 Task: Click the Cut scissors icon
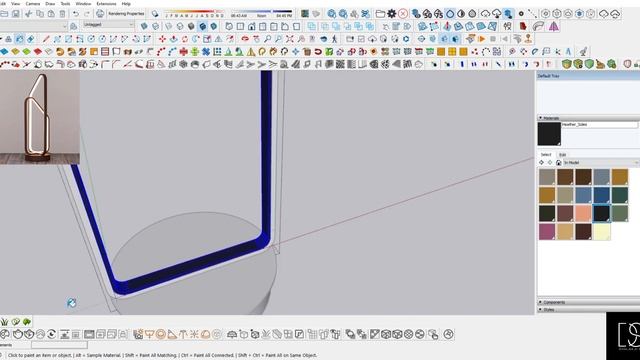pyautogui.click(x=28, y=14)
